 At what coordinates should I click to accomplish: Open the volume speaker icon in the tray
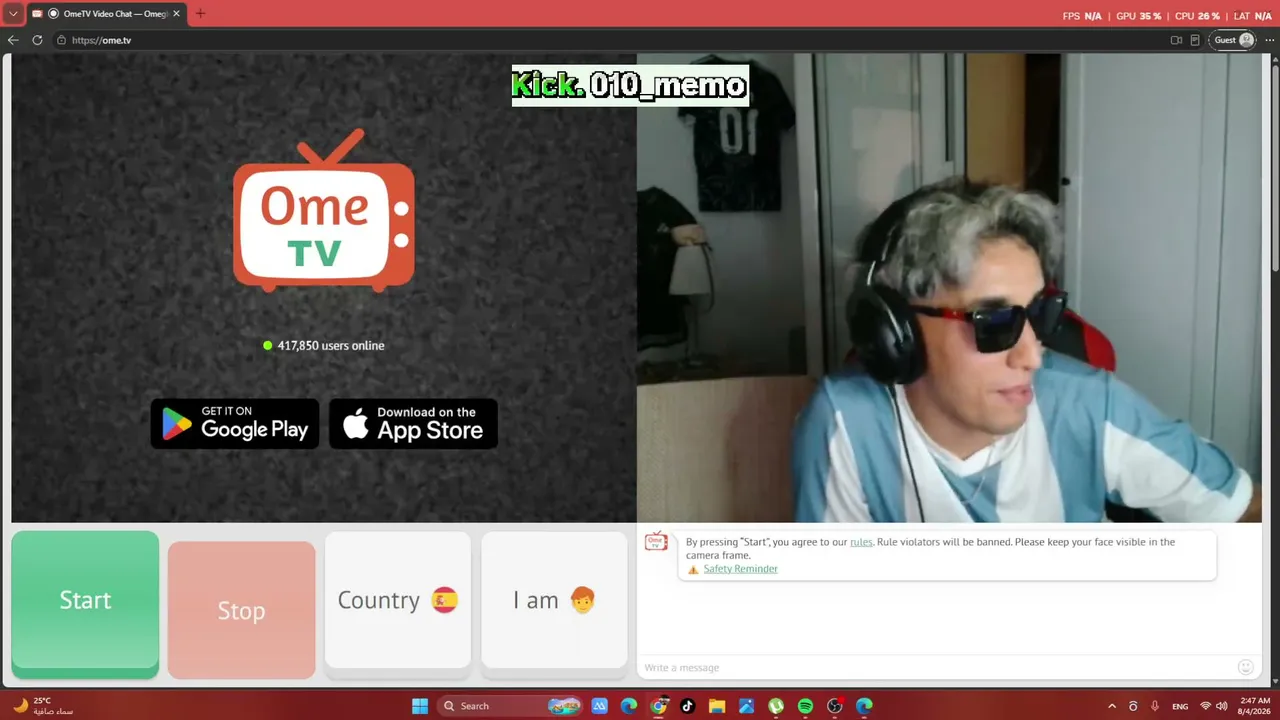pos(1221,706)
